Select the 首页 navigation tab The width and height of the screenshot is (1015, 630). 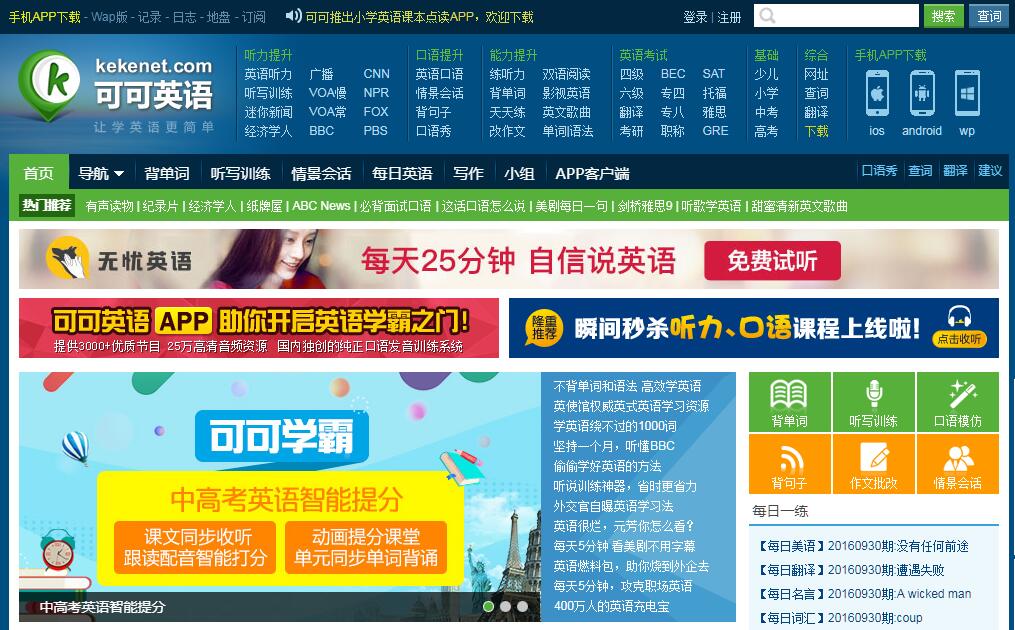point(38,173)
